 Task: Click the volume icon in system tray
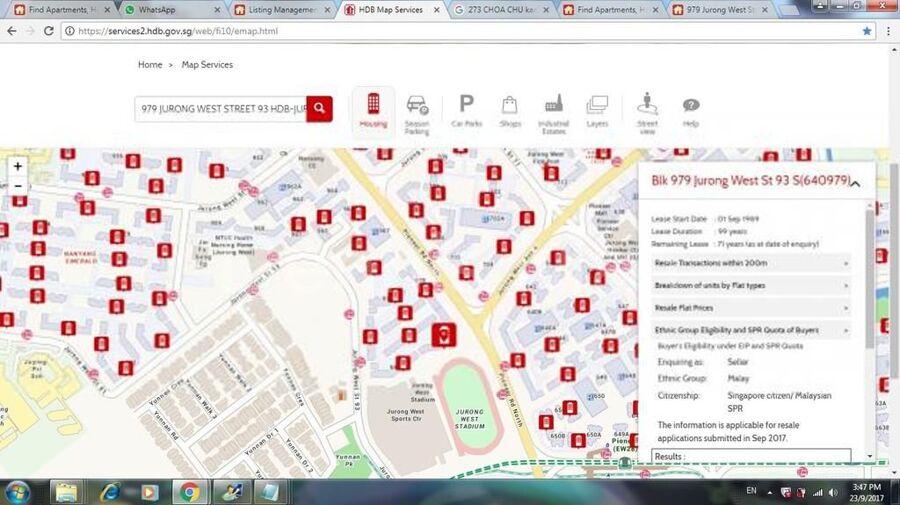pyautogui.click(x=833, y=492)
